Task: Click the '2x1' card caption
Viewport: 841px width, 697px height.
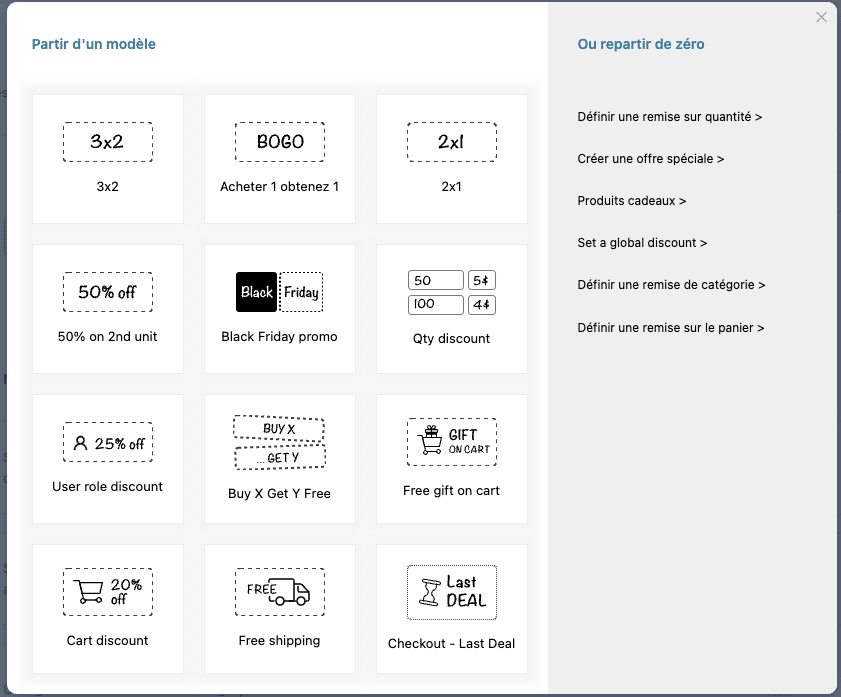Action: pos(452,187)
